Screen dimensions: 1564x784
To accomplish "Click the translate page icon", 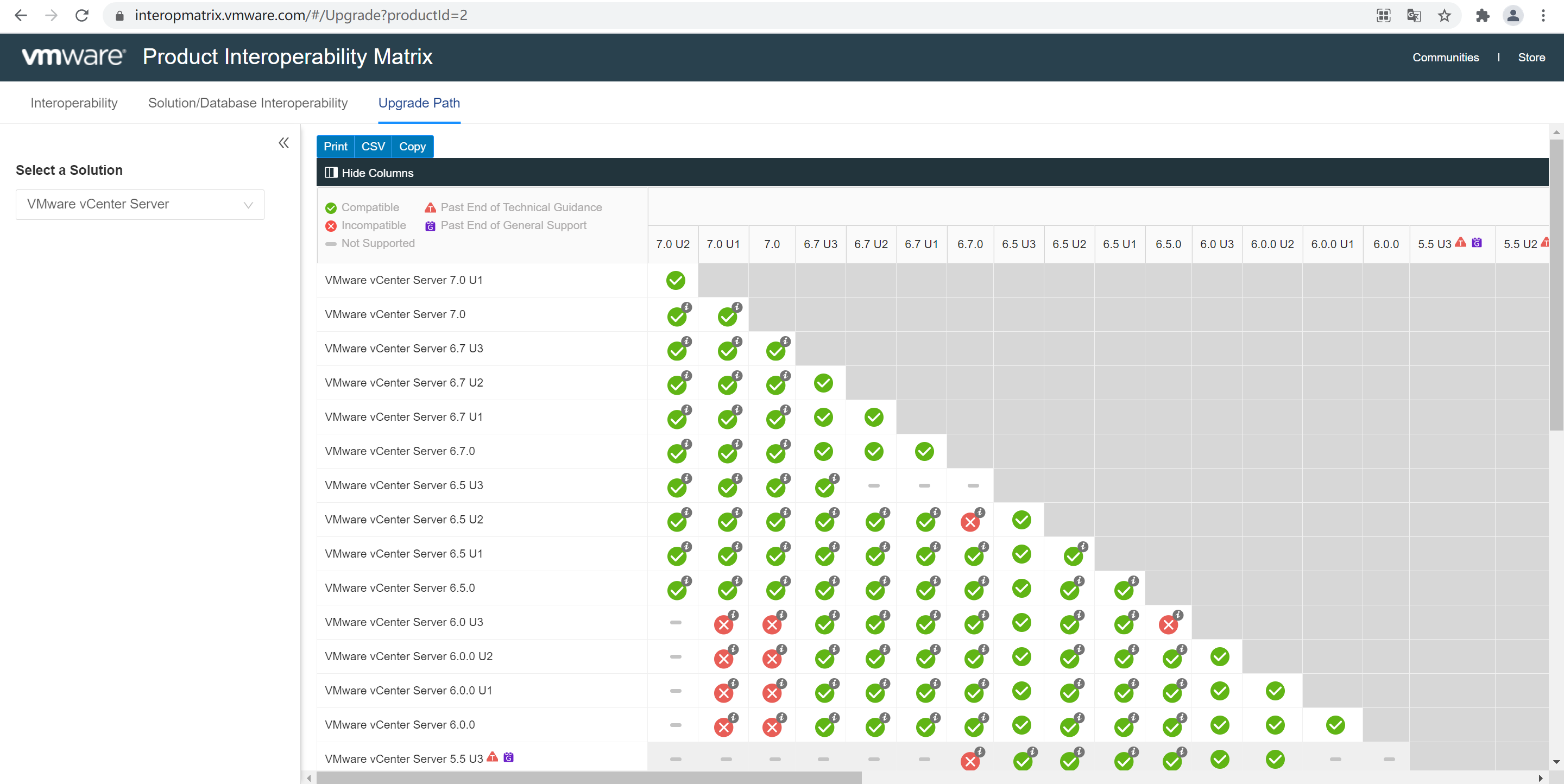I will [x=1414, y=15].
